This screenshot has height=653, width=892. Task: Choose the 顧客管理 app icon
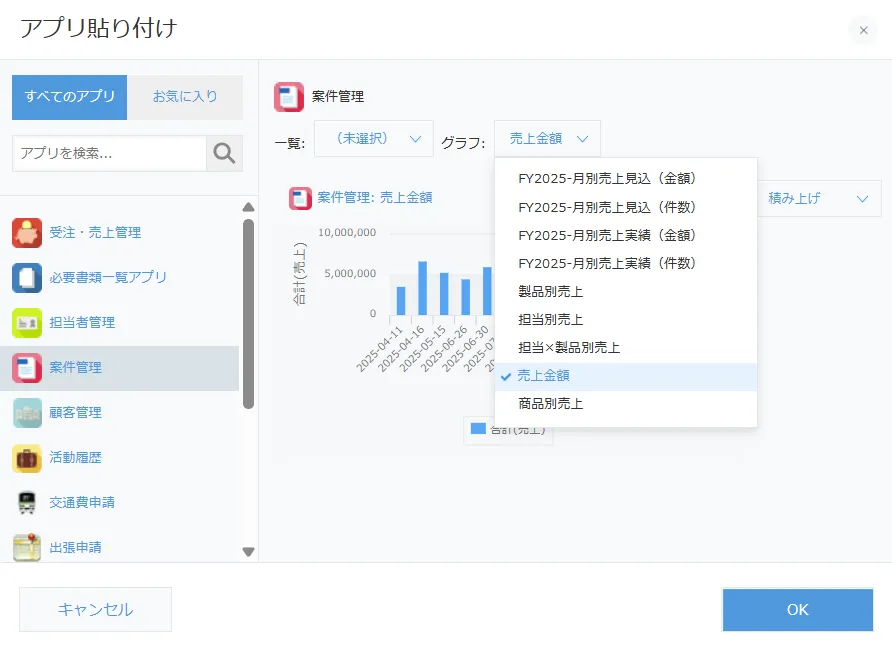27,413
